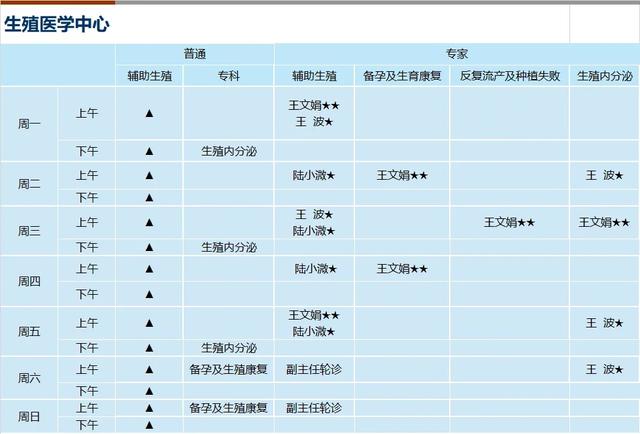Click 王 波★ in 周六 上午 生殖内分泌

click(x=604, y=369)
